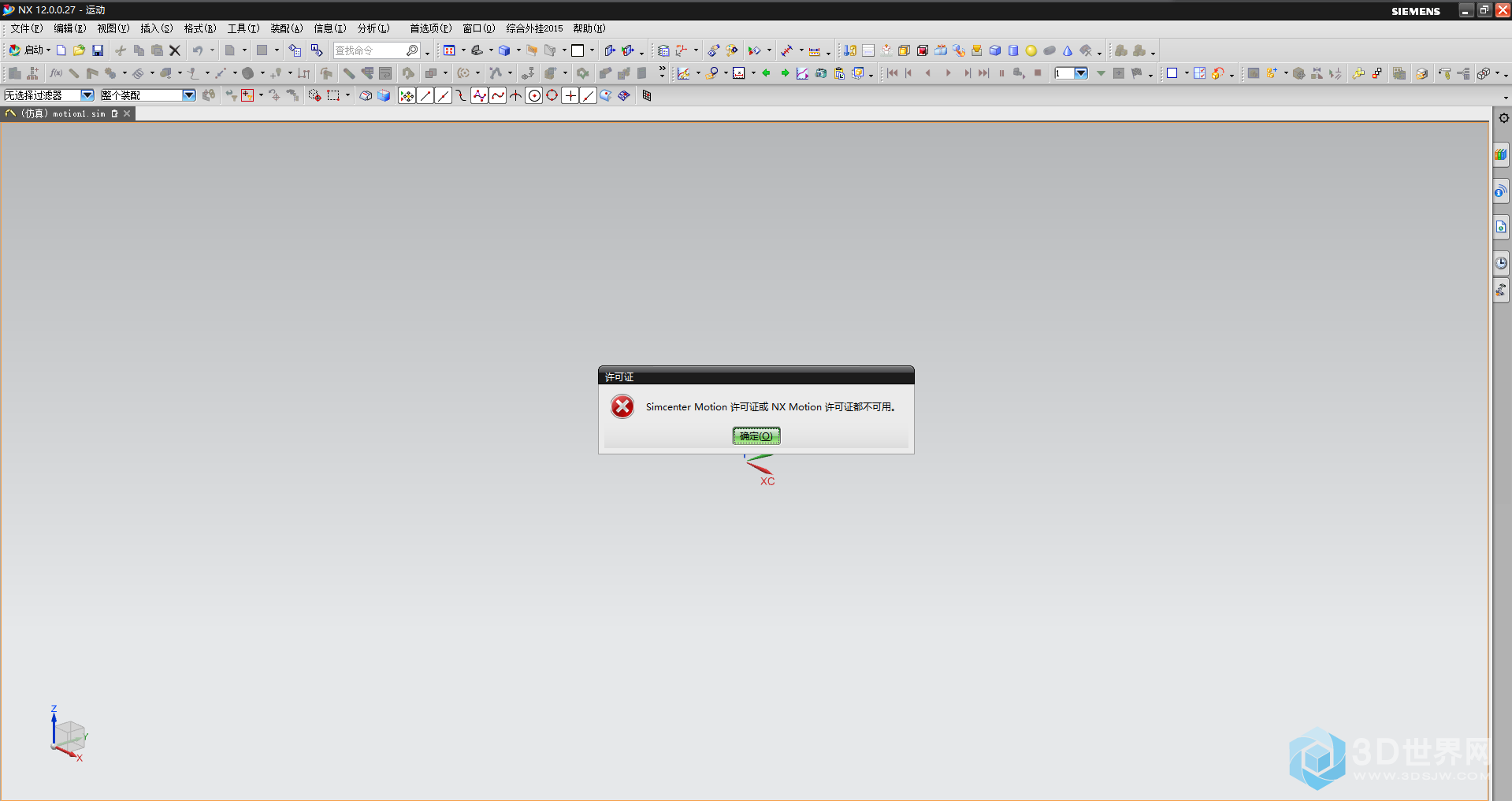Toggle the snap control point option

462,95
